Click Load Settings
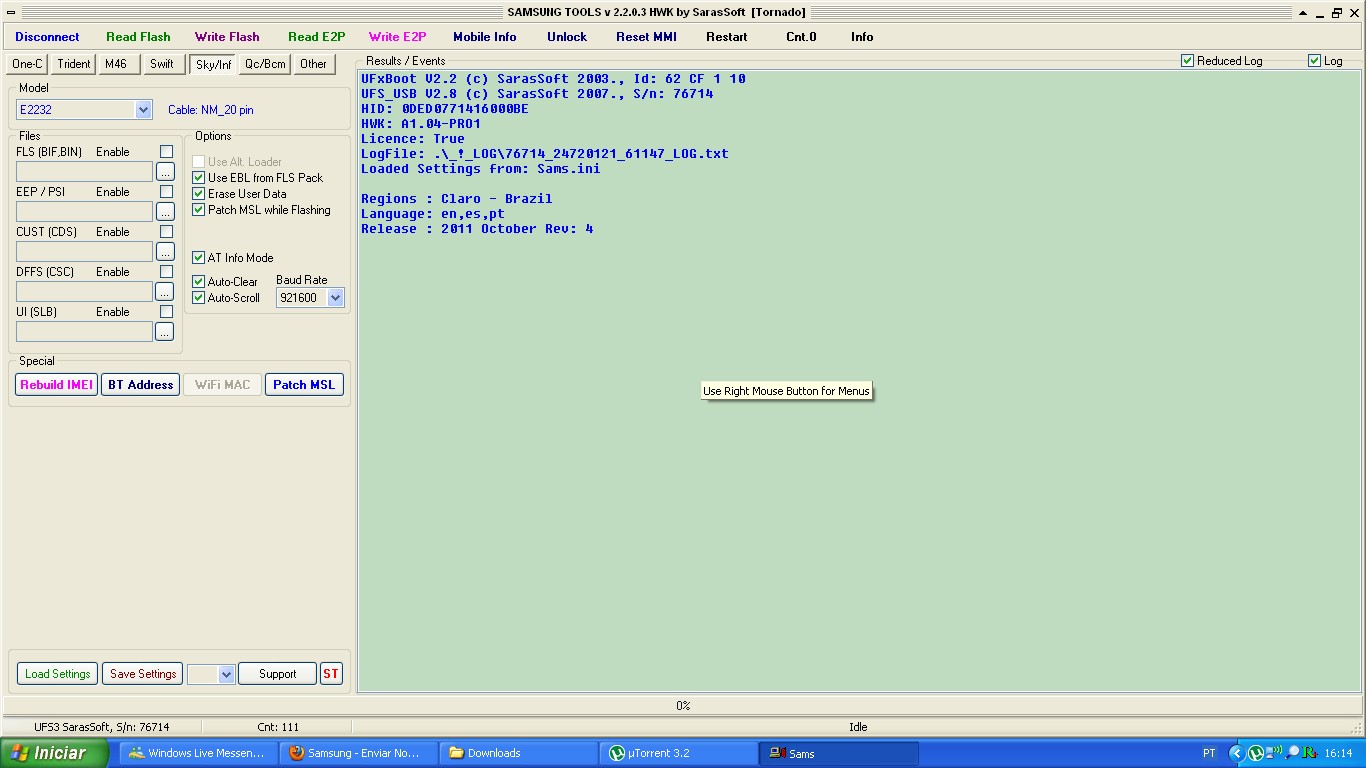Image resolution: width=1366 pixels, height=768 pixels. coord(57,674)
